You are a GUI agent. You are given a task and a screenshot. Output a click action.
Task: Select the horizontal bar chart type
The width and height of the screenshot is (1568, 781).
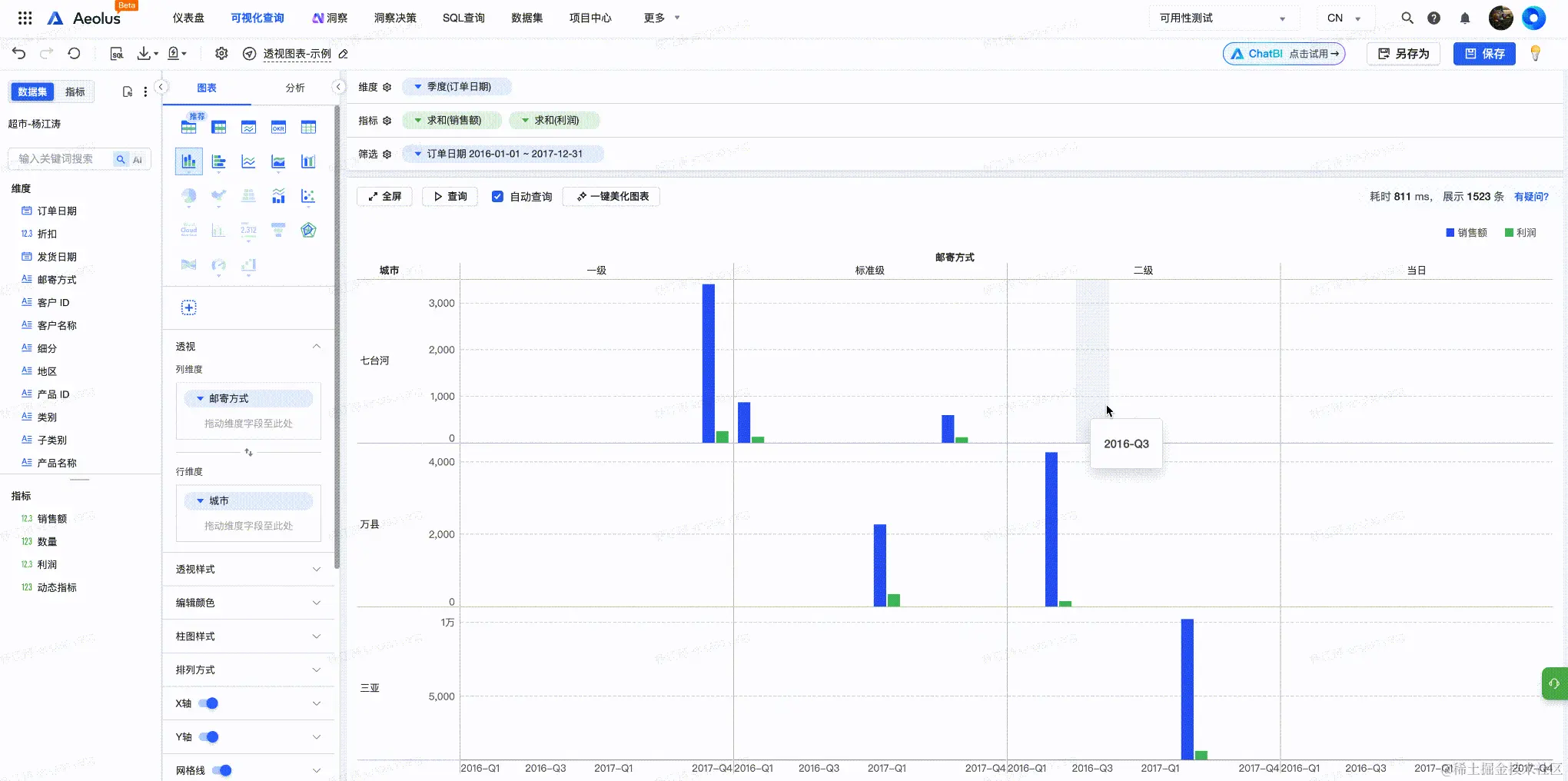coord(218,161)
